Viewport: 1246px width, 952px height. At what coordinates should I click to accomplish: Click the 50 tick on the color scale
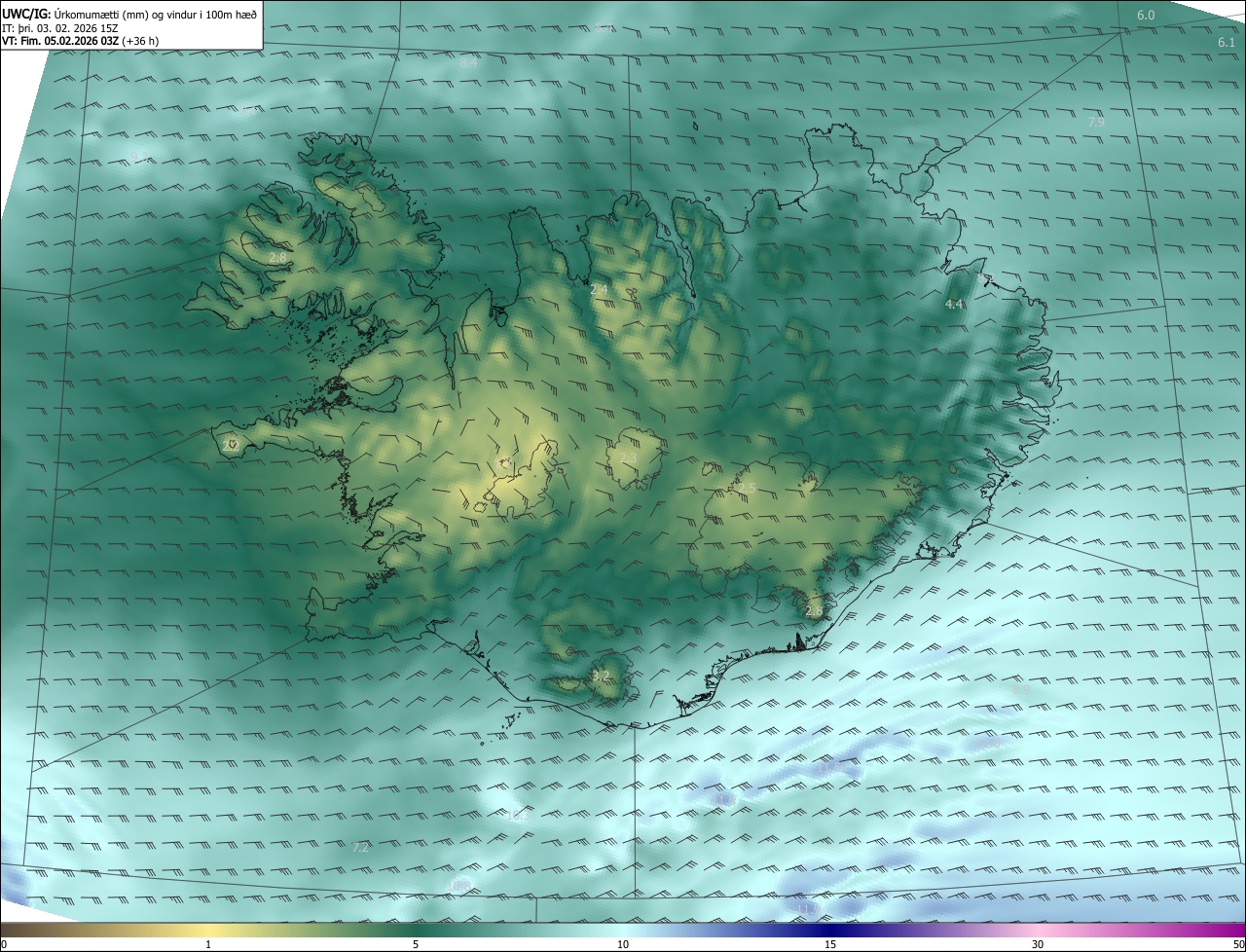tap(1238, 944)
